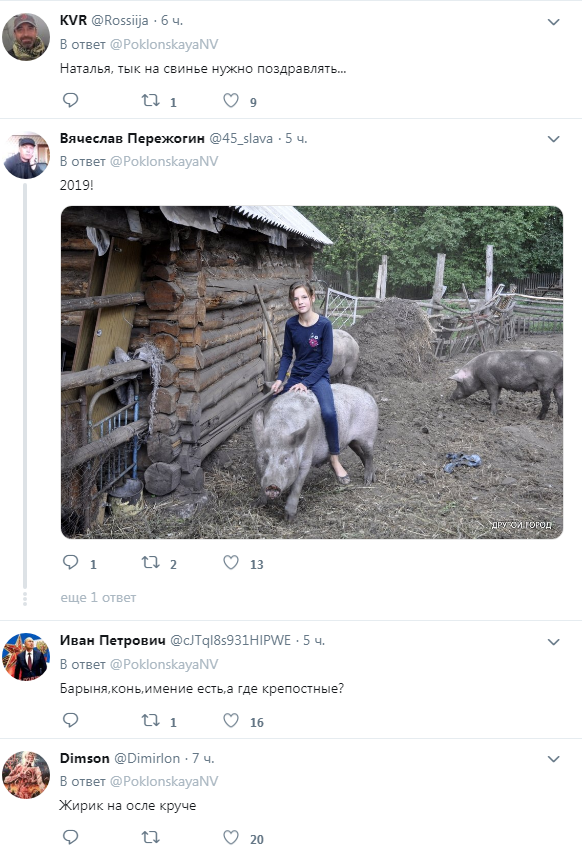Retweet Иван Петрович's tweet about крепостные
Screen dimensions: 582x848
coord(150,720)
